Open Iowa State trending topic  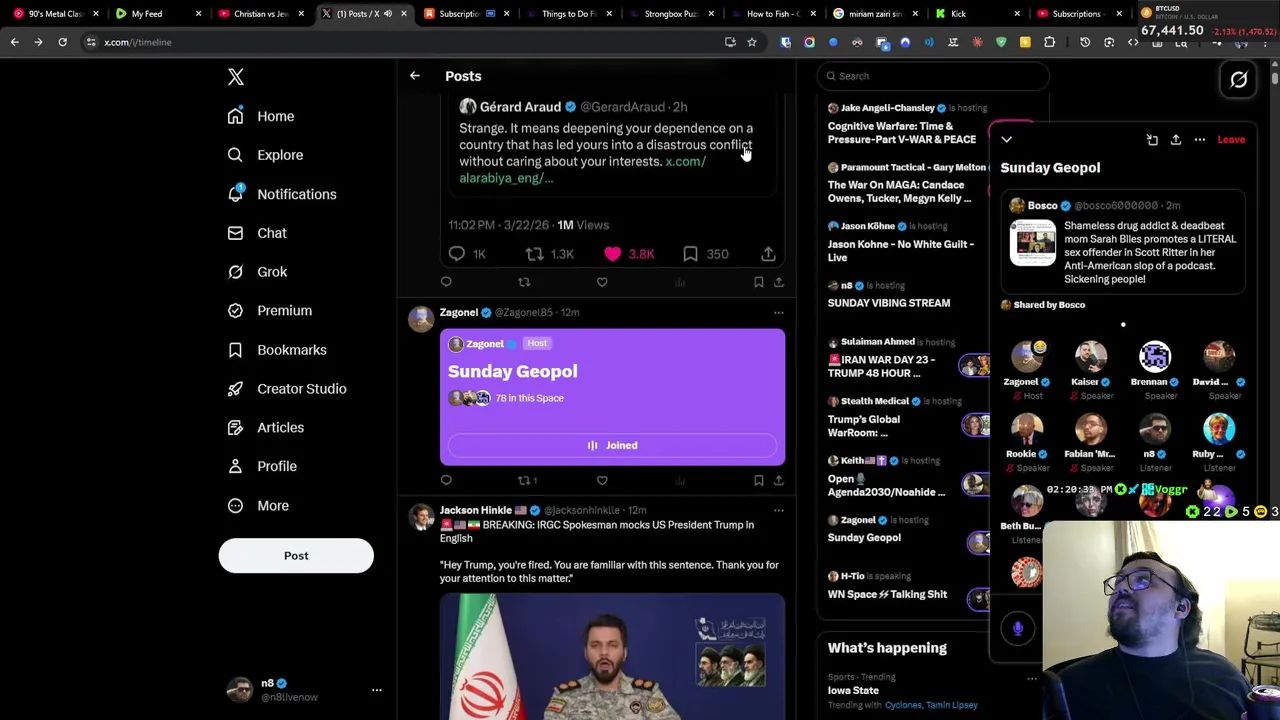[x=853, y=690]
